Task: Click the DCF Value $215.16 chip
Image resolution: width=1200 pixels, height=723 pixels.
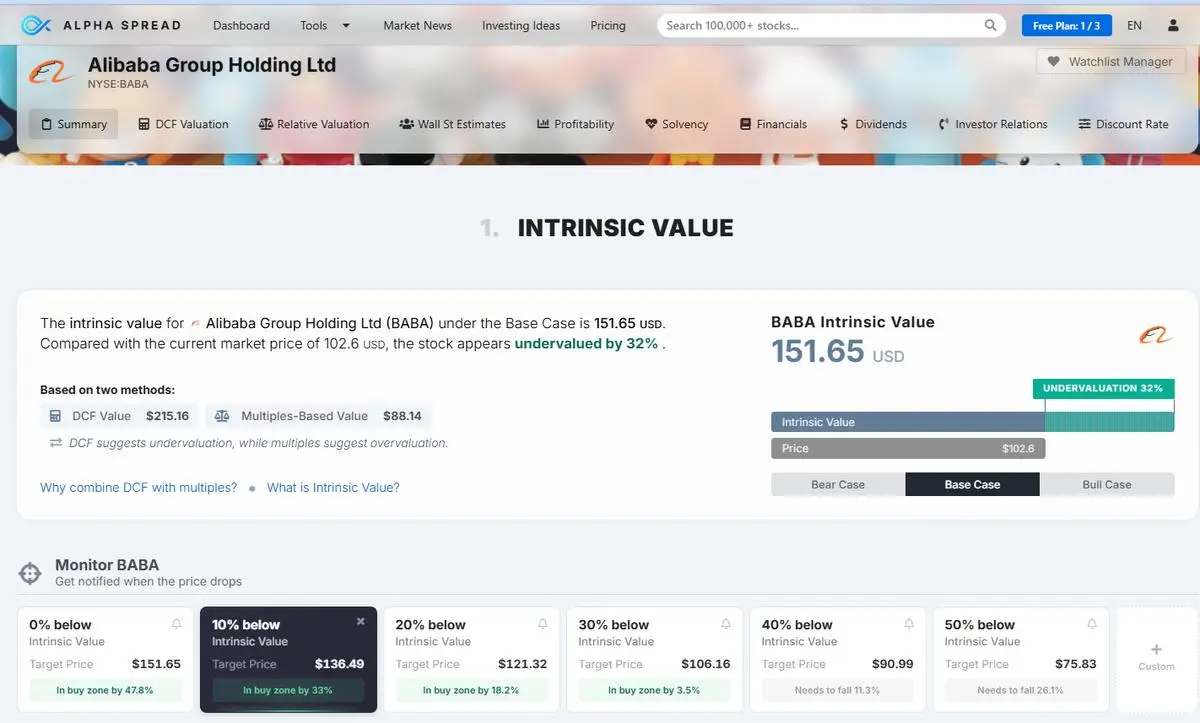Action: pyautogui.click(x=120, y=416)
